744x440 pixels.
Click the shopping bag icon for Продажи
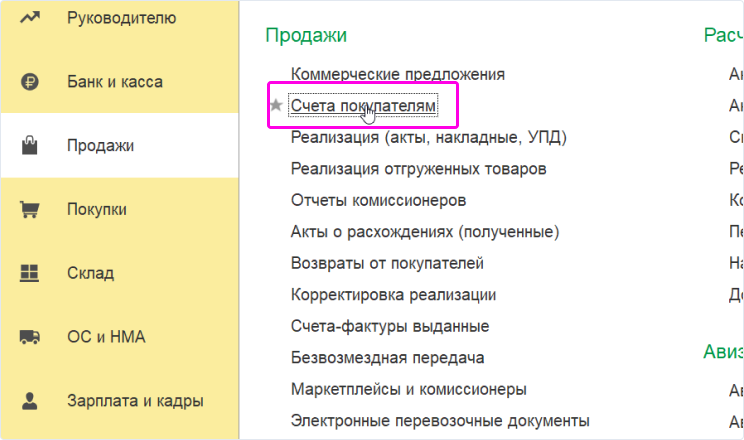[29, 145]
